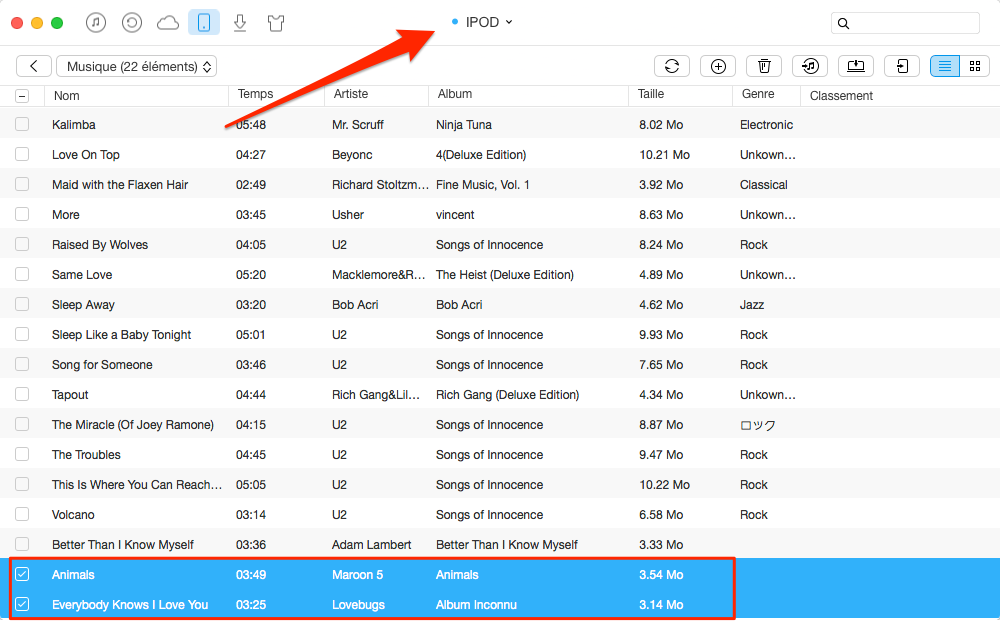
Task: Select the song Song for Someone
Action: click(102, 364)
